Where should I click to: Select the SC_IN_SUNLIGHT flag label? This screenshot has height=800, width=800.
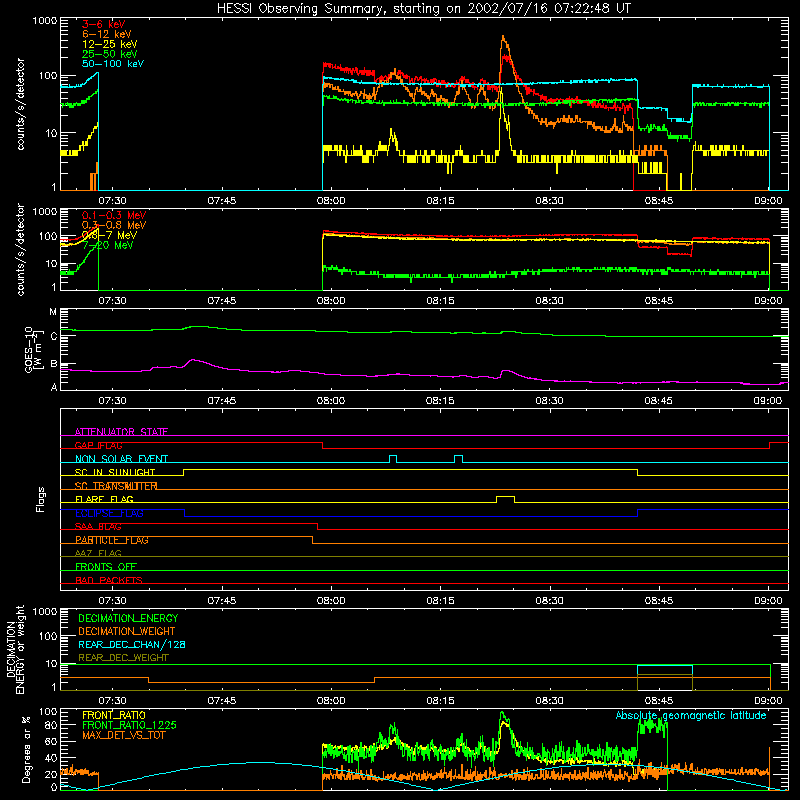115,472
